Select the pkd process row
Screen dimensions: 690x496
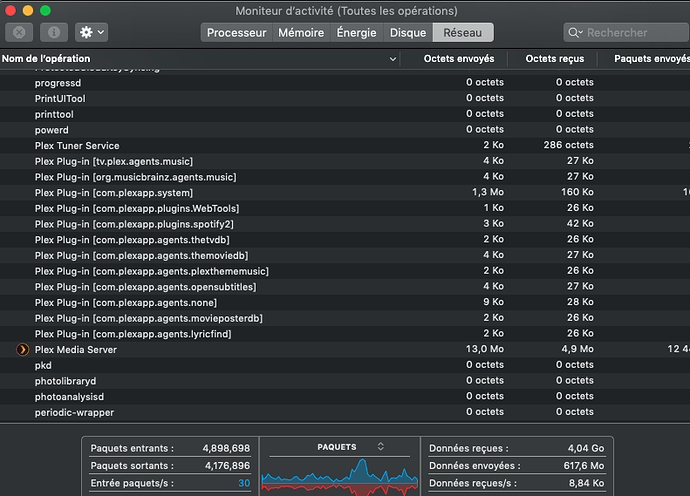345,365
